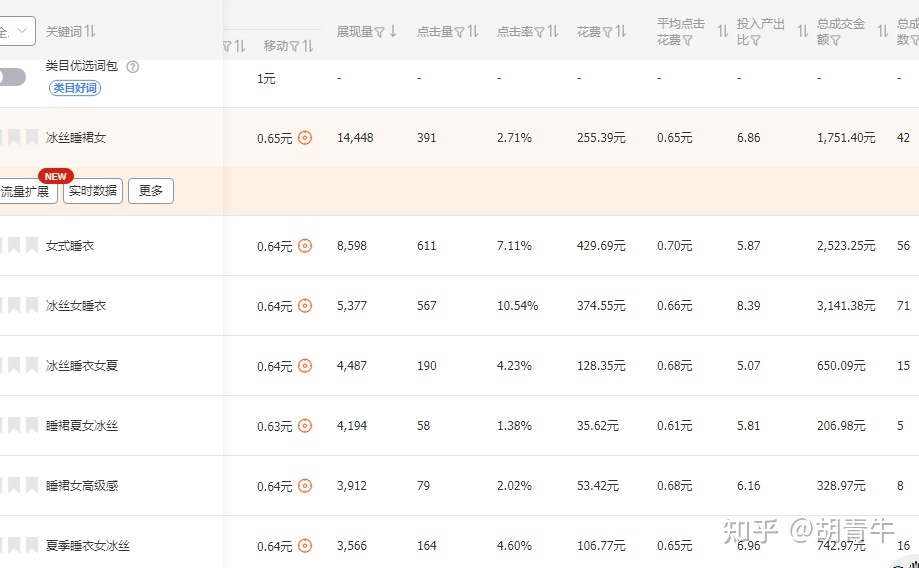Click spend value 429.69元
The width and height of the screenshot is (919, 568).
pos(601,246)
